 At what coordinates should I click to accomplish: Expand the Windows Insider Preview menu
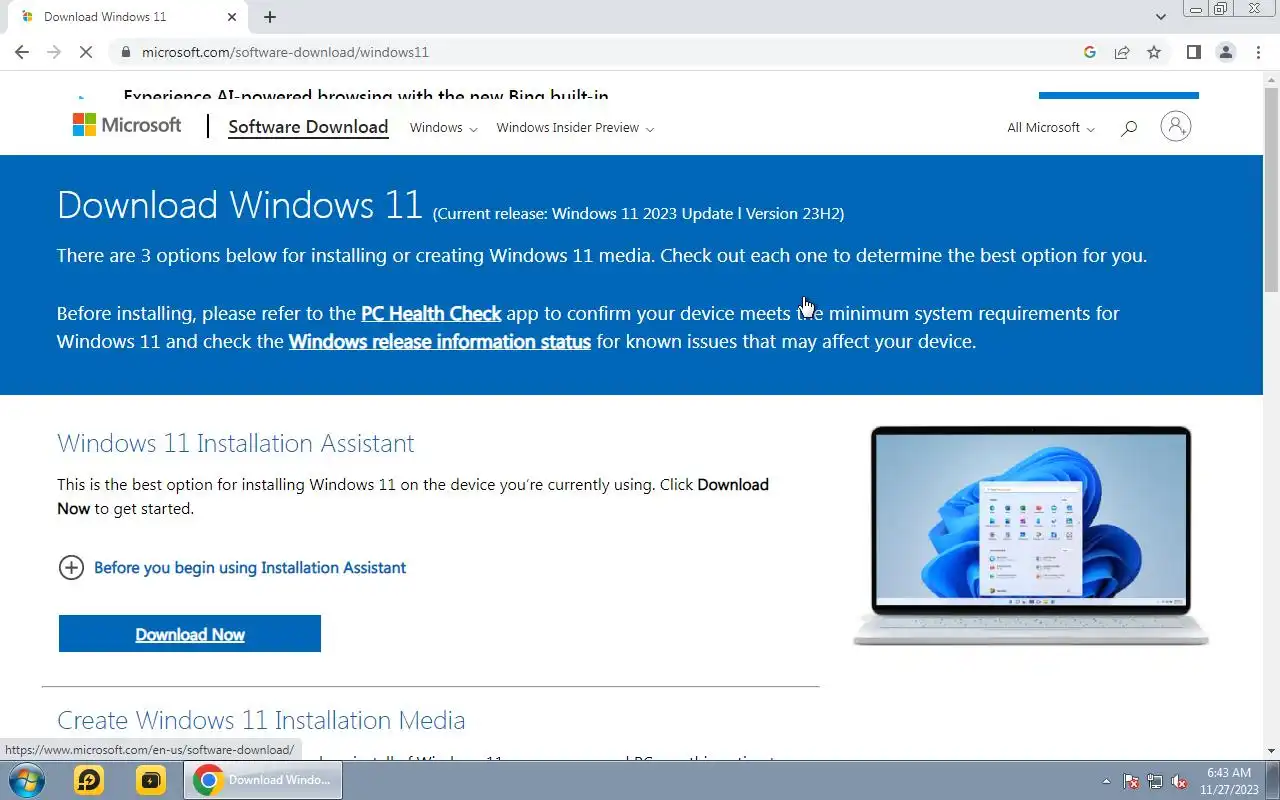click(x=575, y=128)
